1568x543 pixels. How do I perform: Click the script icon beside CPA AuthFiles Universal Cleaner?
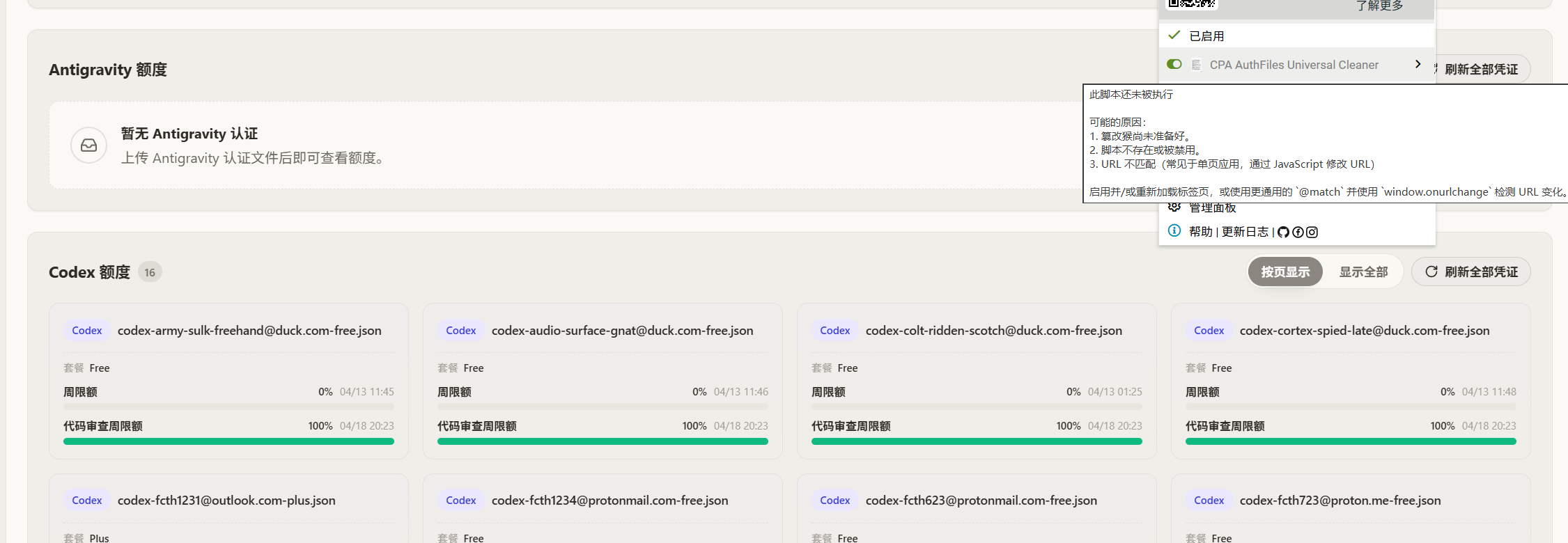pyautogui.click(x=1196, y=65)
